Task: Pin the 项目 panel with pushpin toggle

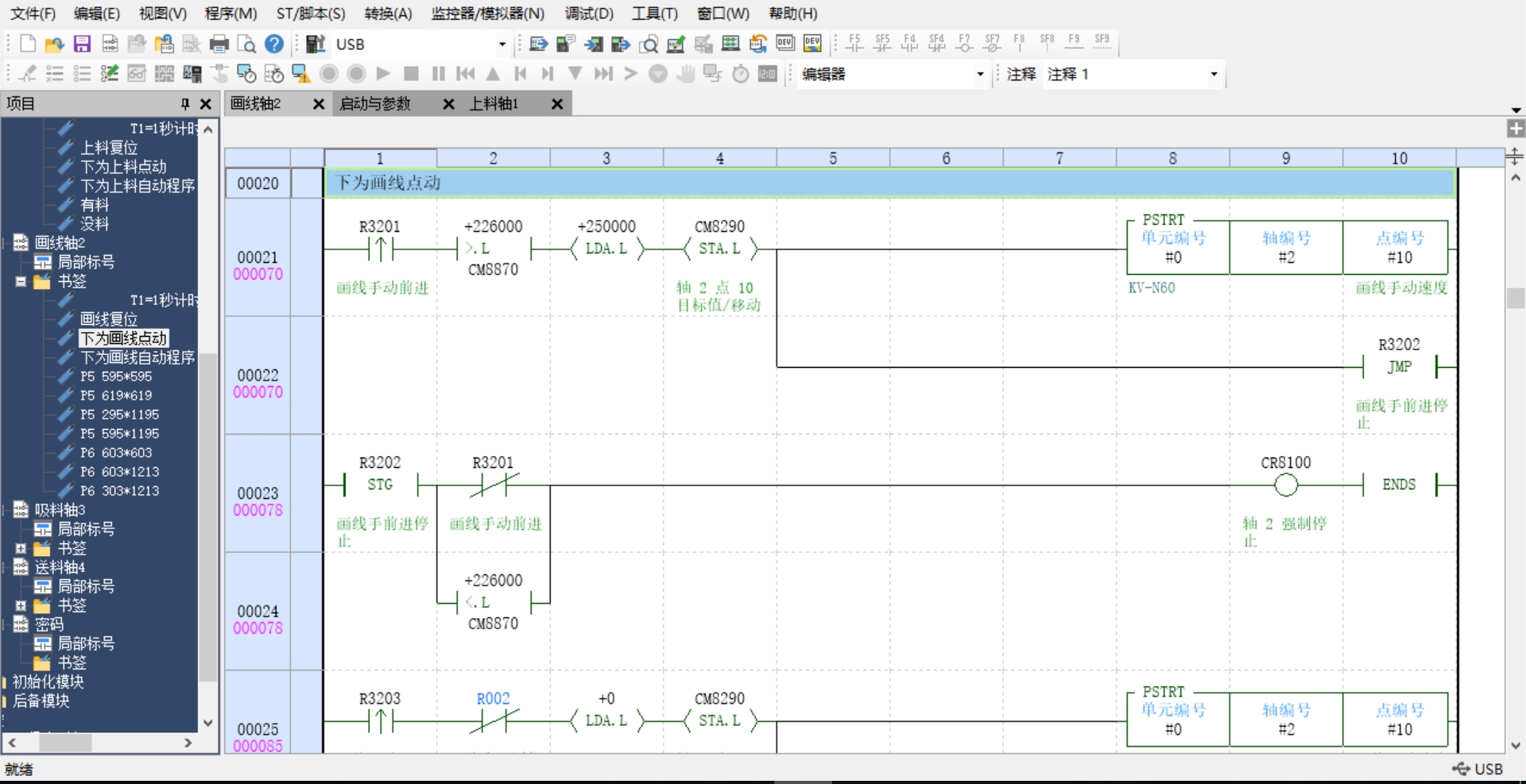Action: (x=184, y=104)
